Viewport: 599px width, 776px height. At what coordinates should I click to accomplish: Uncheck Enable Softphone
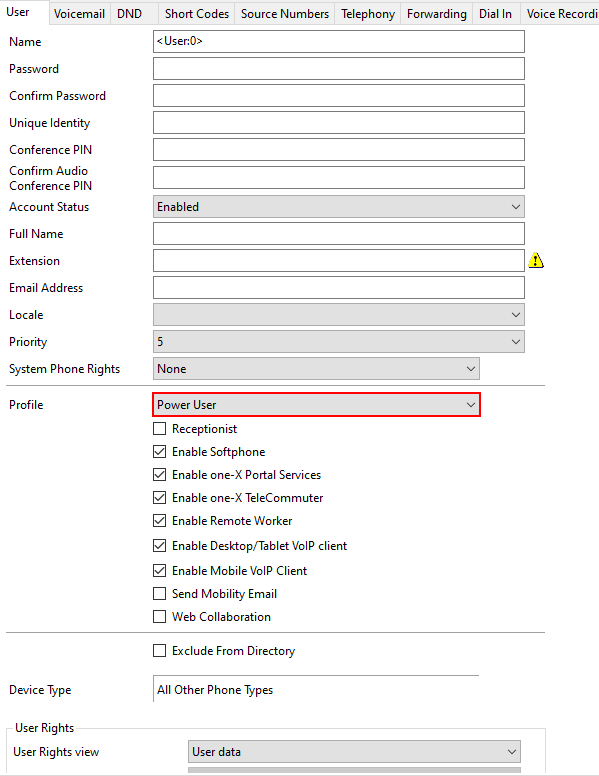pos(159,451)
